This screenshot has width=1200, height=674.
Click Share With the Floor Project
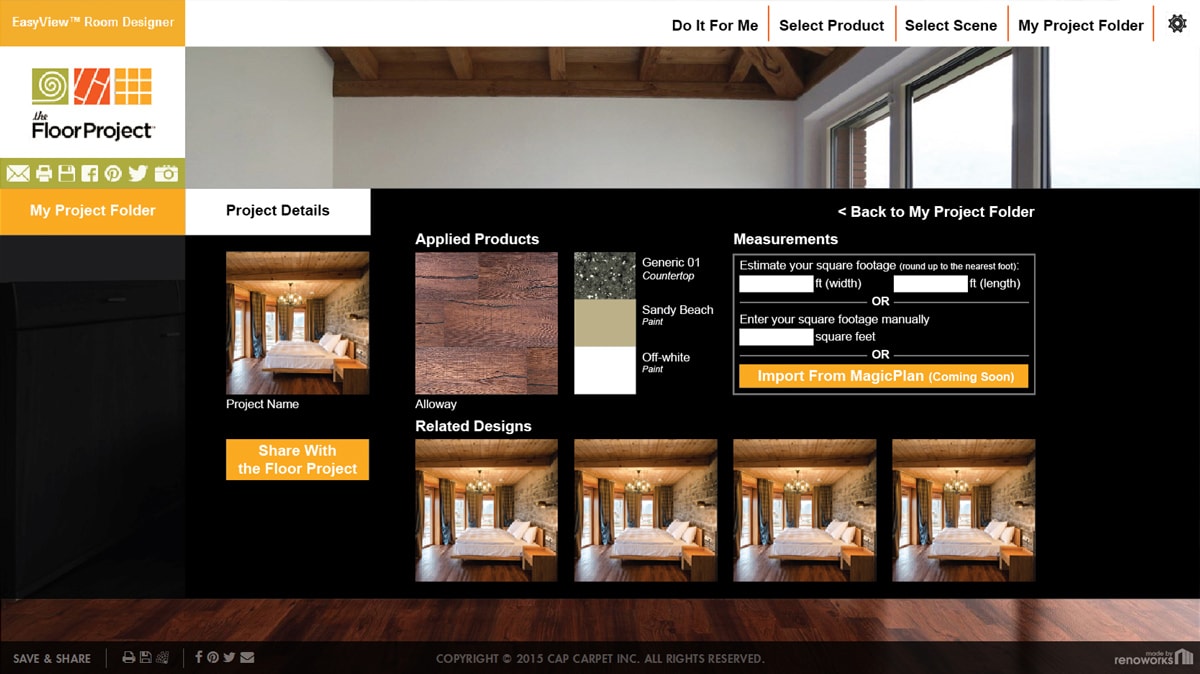click(297, 459)
